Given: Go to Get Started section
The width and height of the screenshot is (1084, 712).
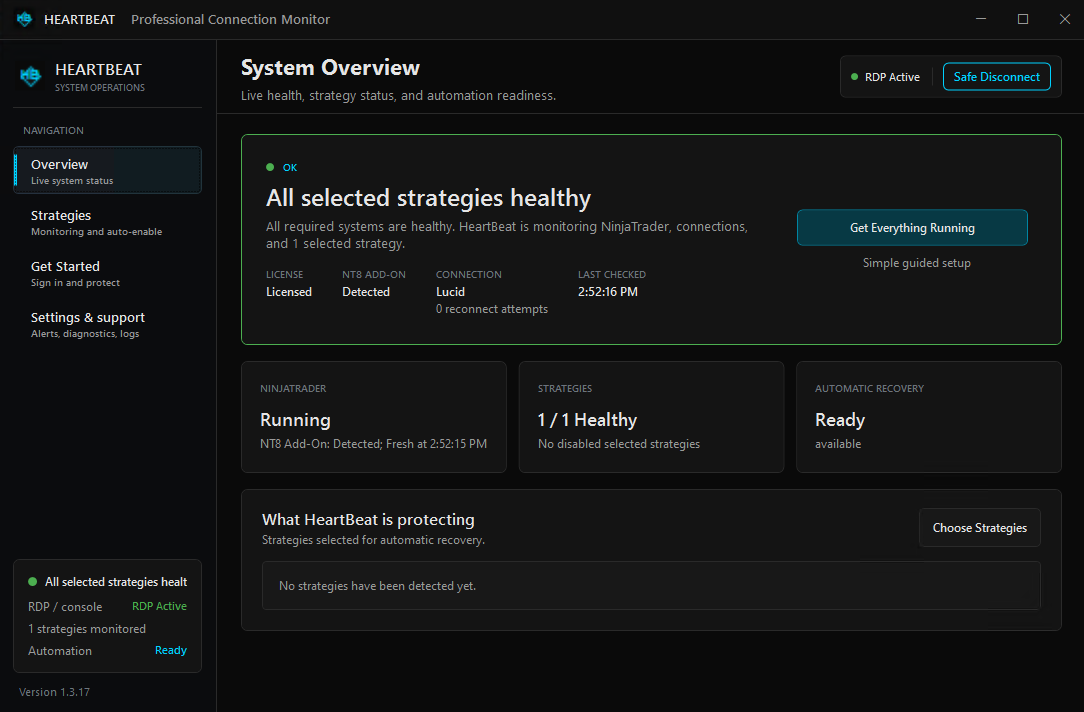Looking at the screenshot, I should (107, 273).
